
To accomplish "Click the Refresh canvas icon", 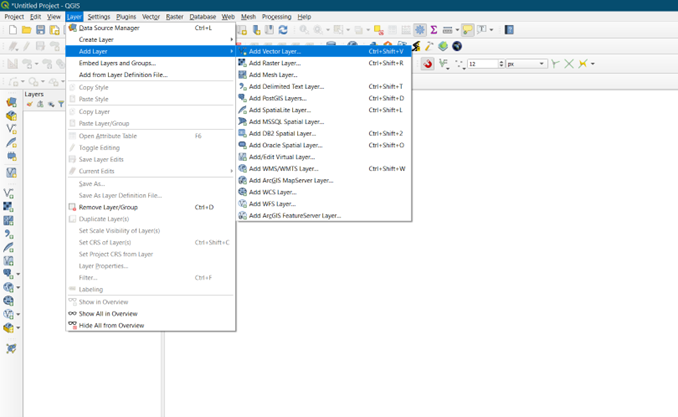I will click(x=283, y=29).
